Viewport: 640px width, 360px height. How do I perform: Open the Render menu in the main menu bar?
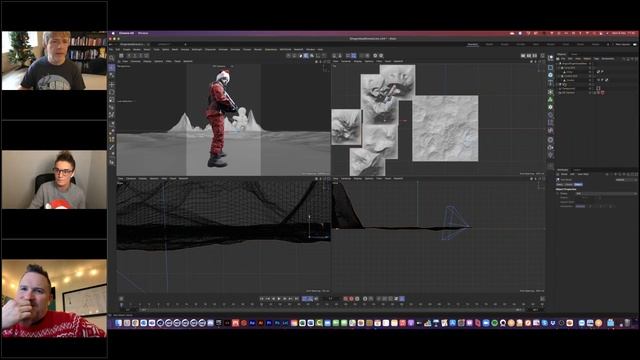coord(258,49)
